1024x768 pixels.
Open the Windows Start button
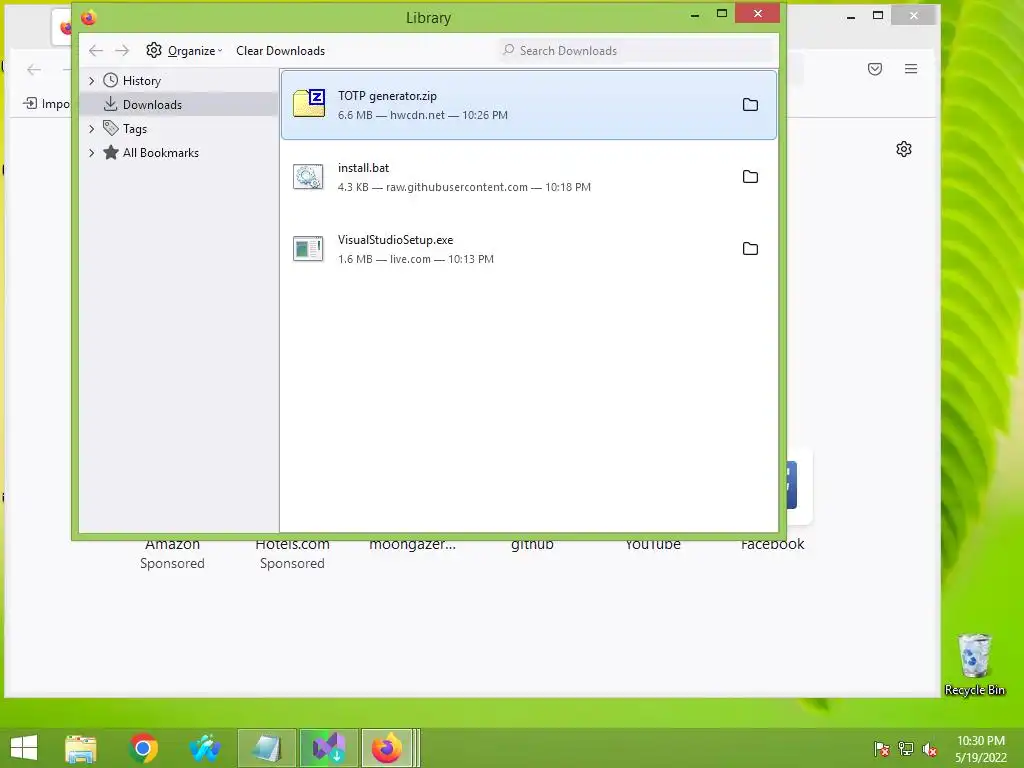point(24,748)
